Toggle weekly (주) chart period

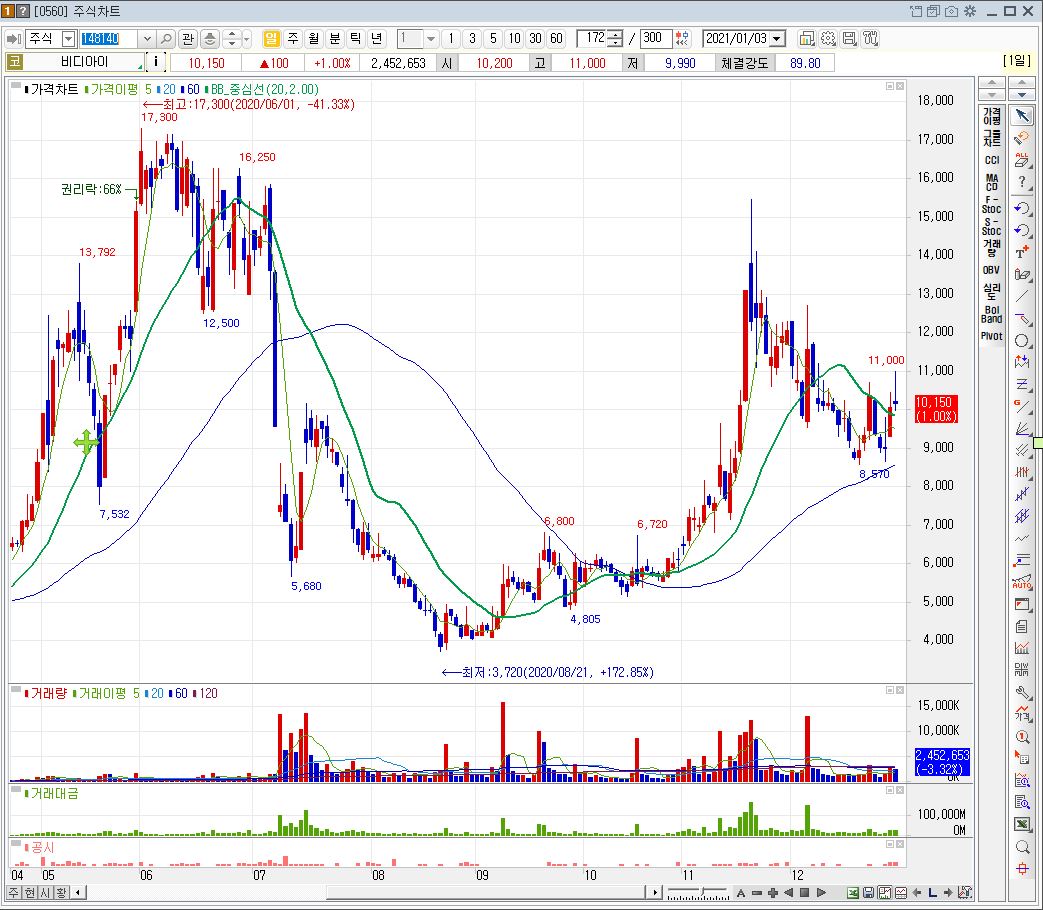(x=293, y=39)
